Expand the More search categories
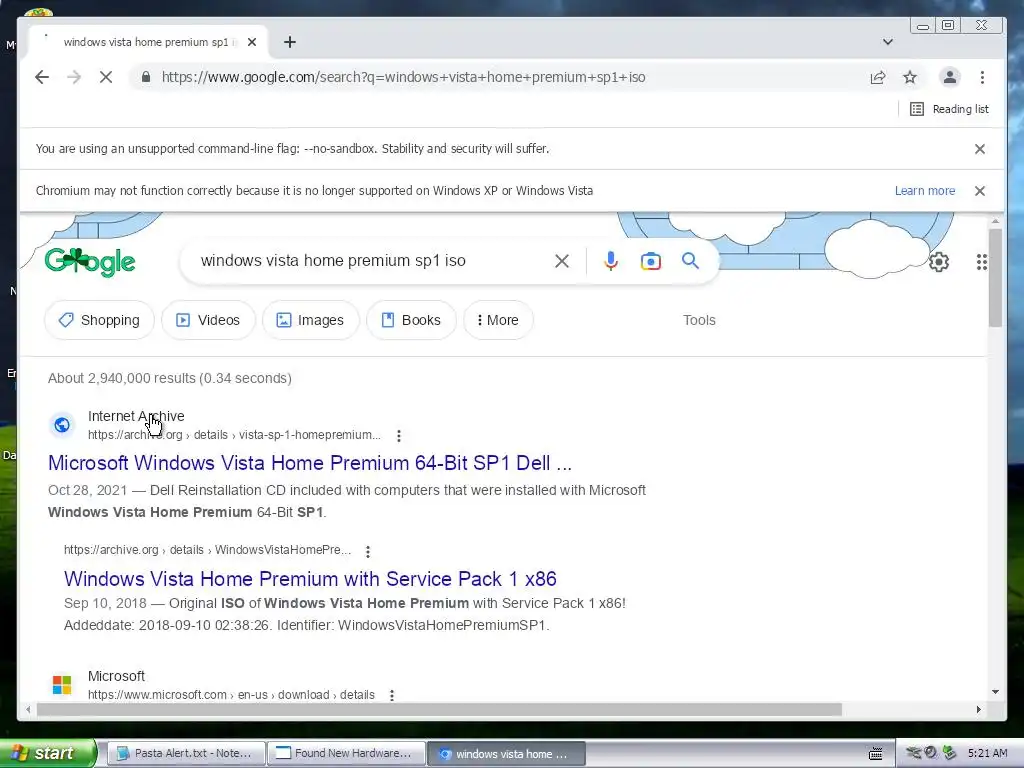The image size is (1024, 768). [498, 320]
